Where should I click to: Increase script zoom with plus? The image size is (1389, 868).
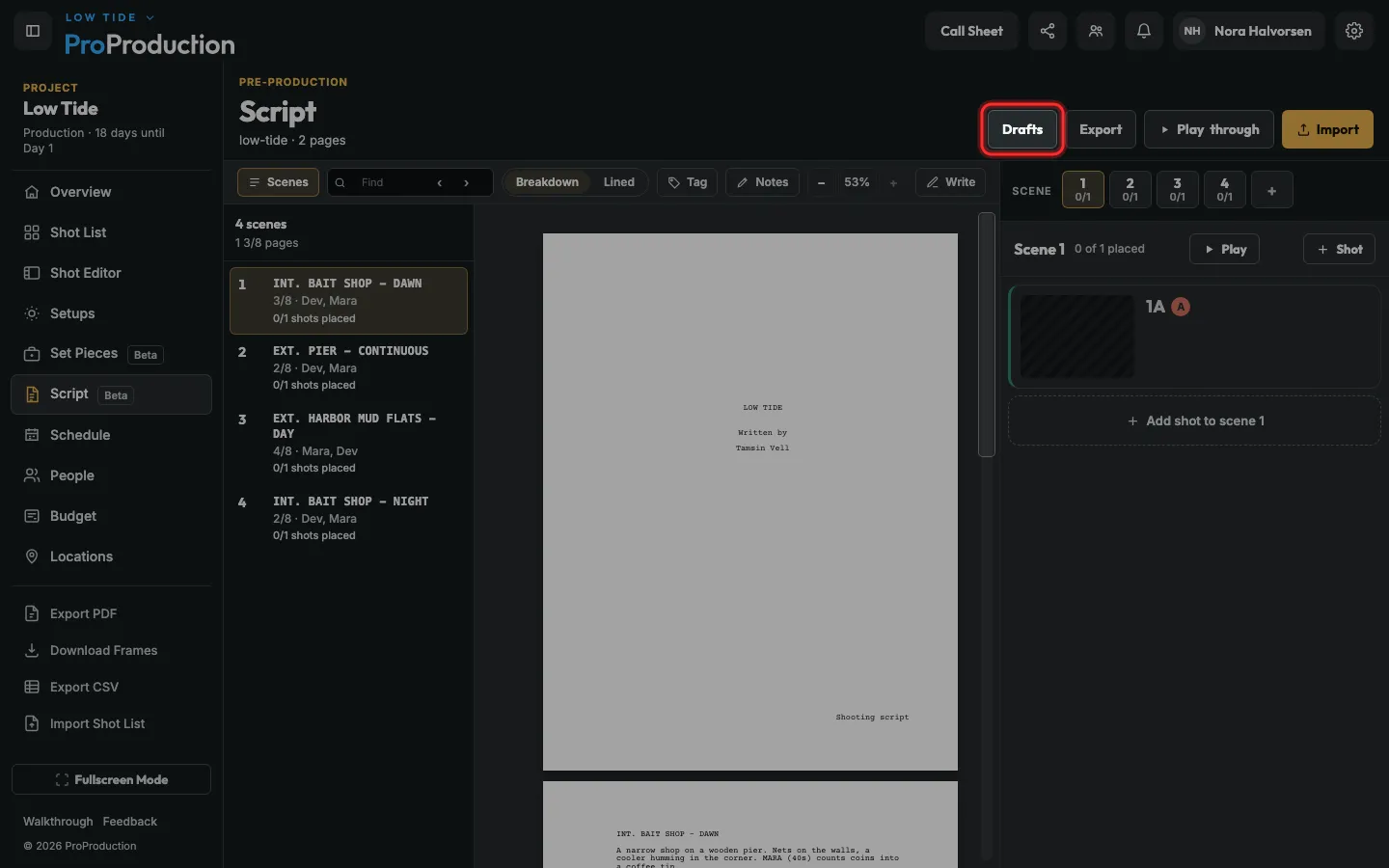[893, 182]
